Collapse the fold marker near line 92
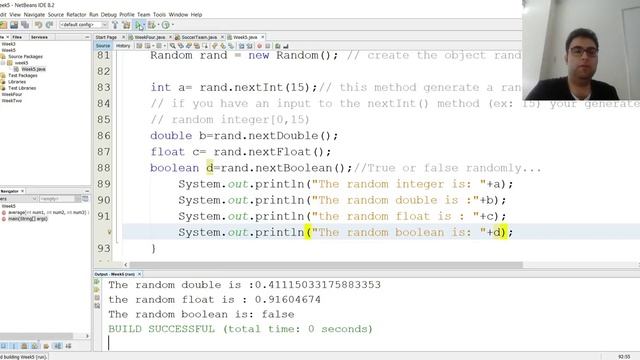Screen dimensions: 640x360 tap(109, 232)
